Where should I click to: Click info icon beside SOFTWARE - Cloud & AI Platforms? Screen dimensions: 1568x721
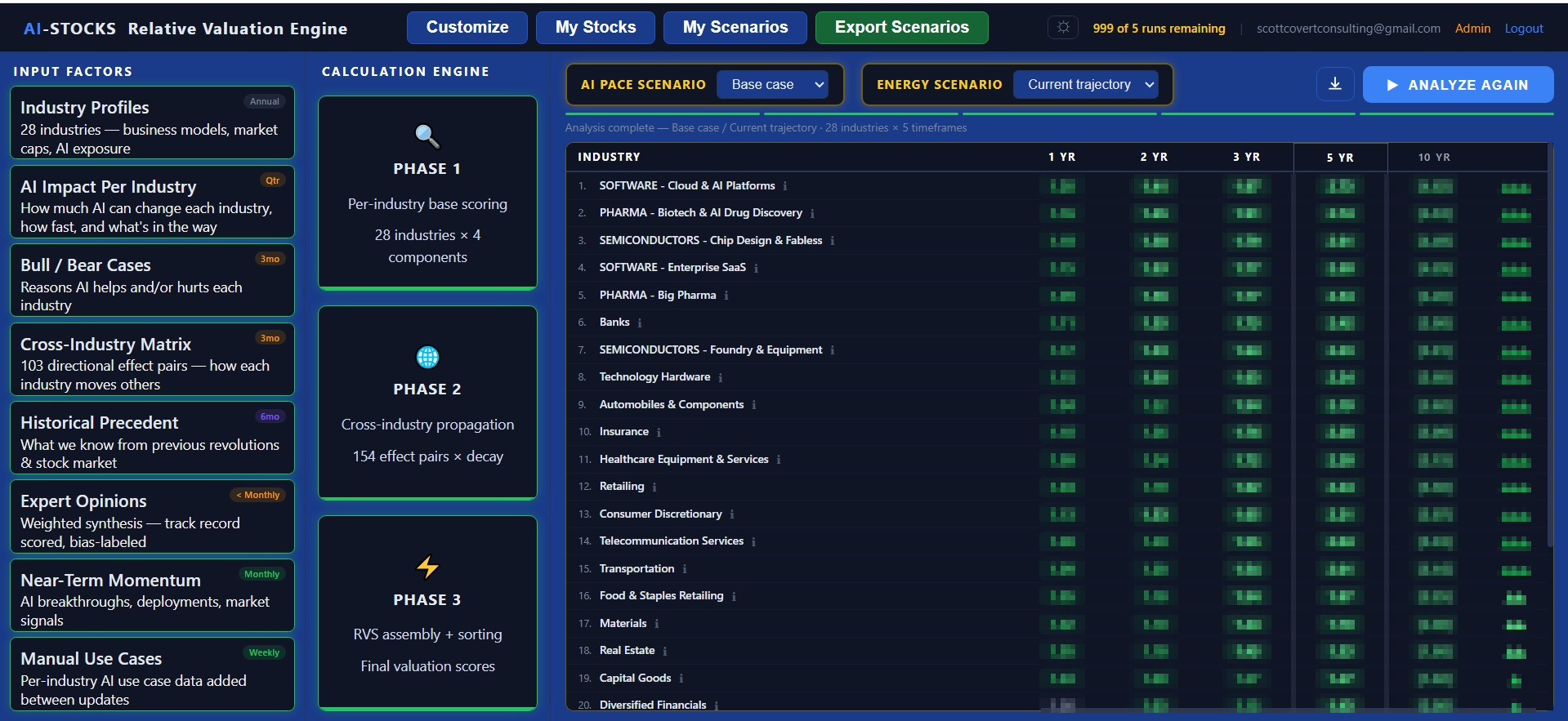click(x=785, y=186)
